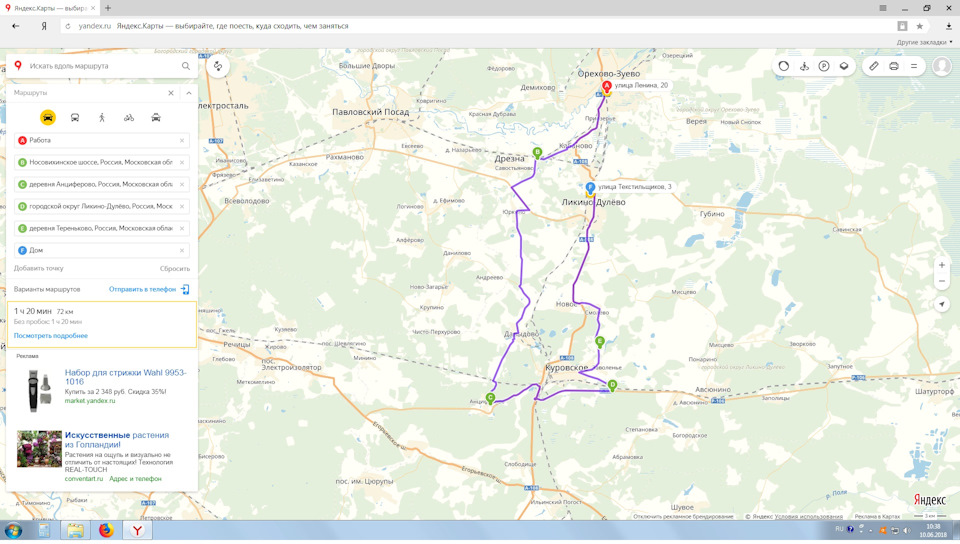
Task: Open the map layers selector
Action: [844, 66]
